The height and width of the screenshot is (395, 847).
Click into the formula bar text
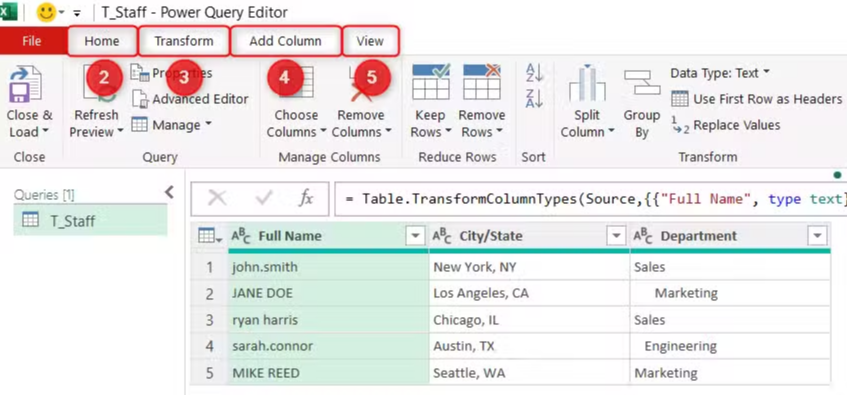click(x=591, y=198)
